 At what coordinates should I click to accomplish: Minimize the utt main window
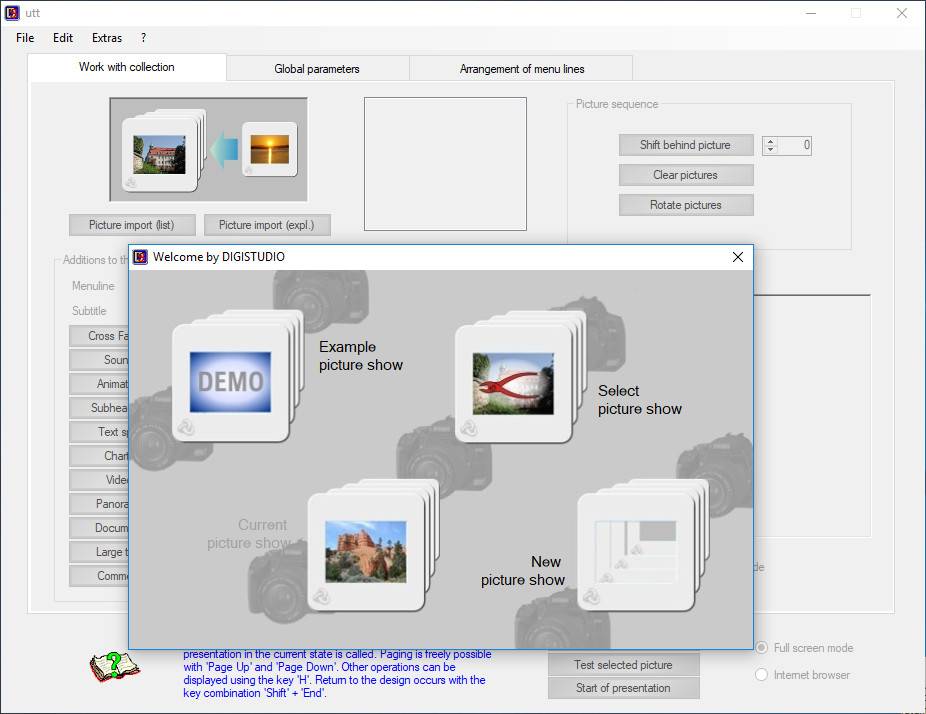pyautogui.click(x=811, y=13)
